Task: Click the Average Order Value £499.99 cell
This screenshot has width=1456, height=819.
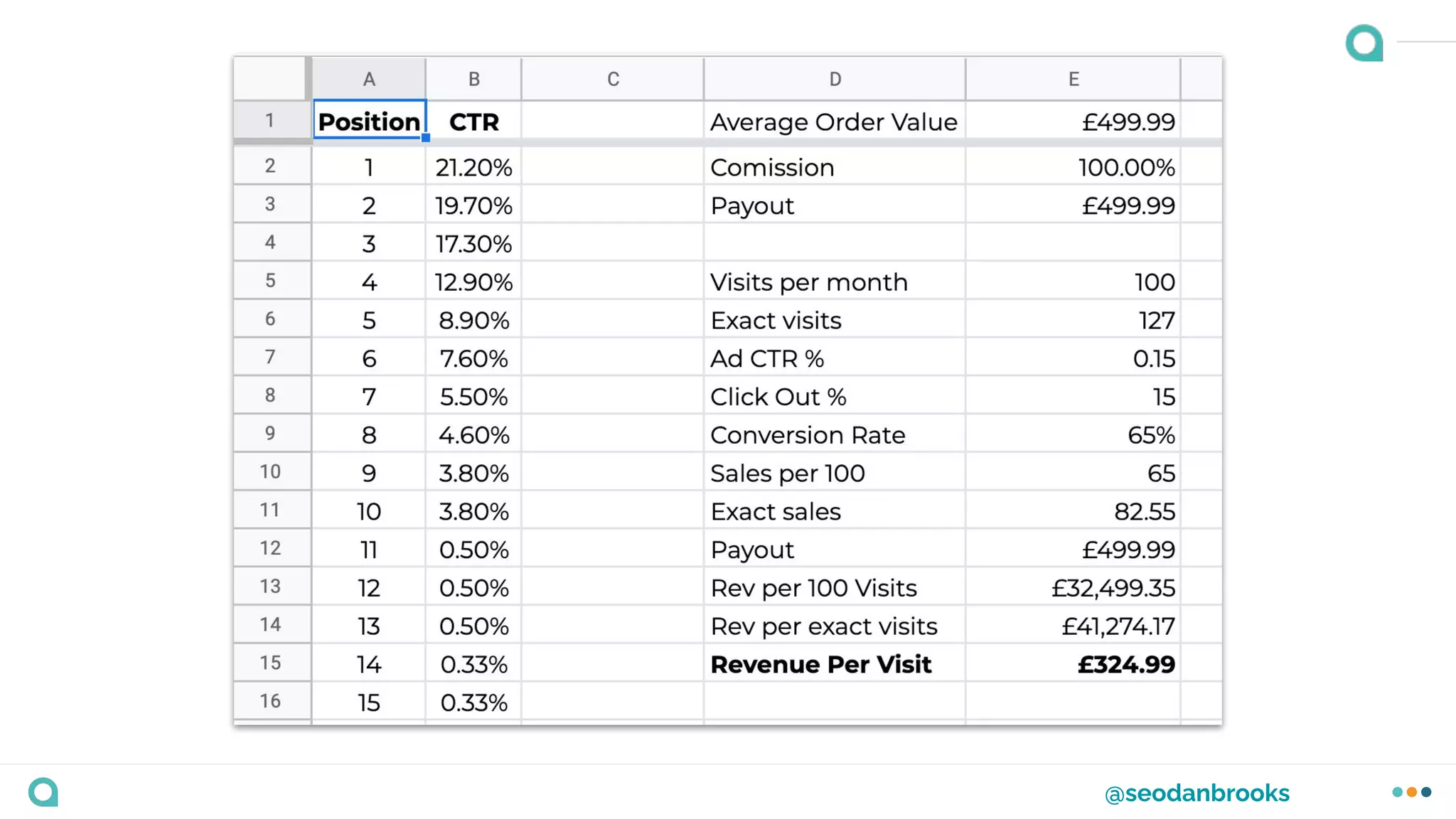Action: (1073, 122)
